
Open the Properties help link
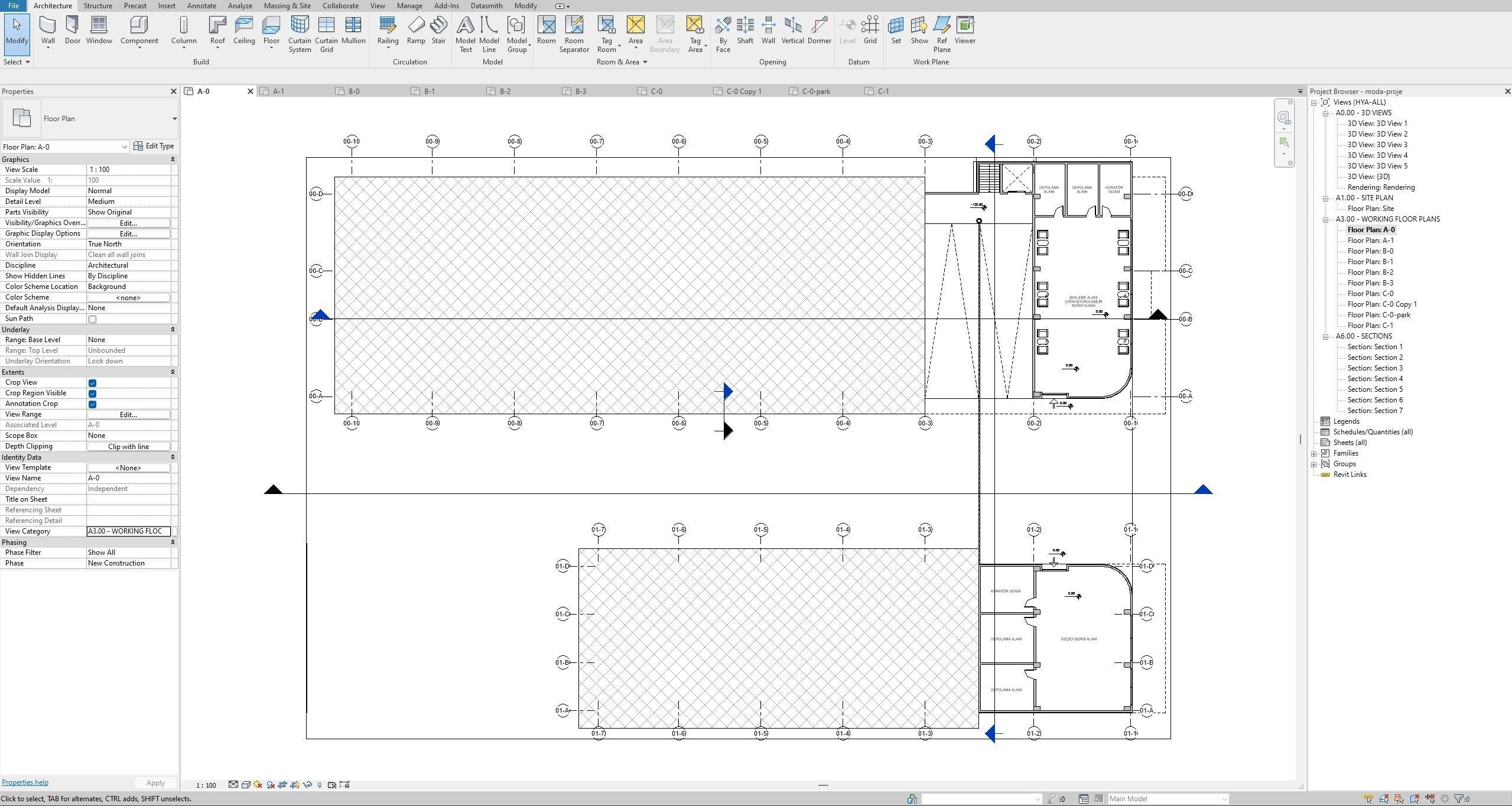coord(25,782)
